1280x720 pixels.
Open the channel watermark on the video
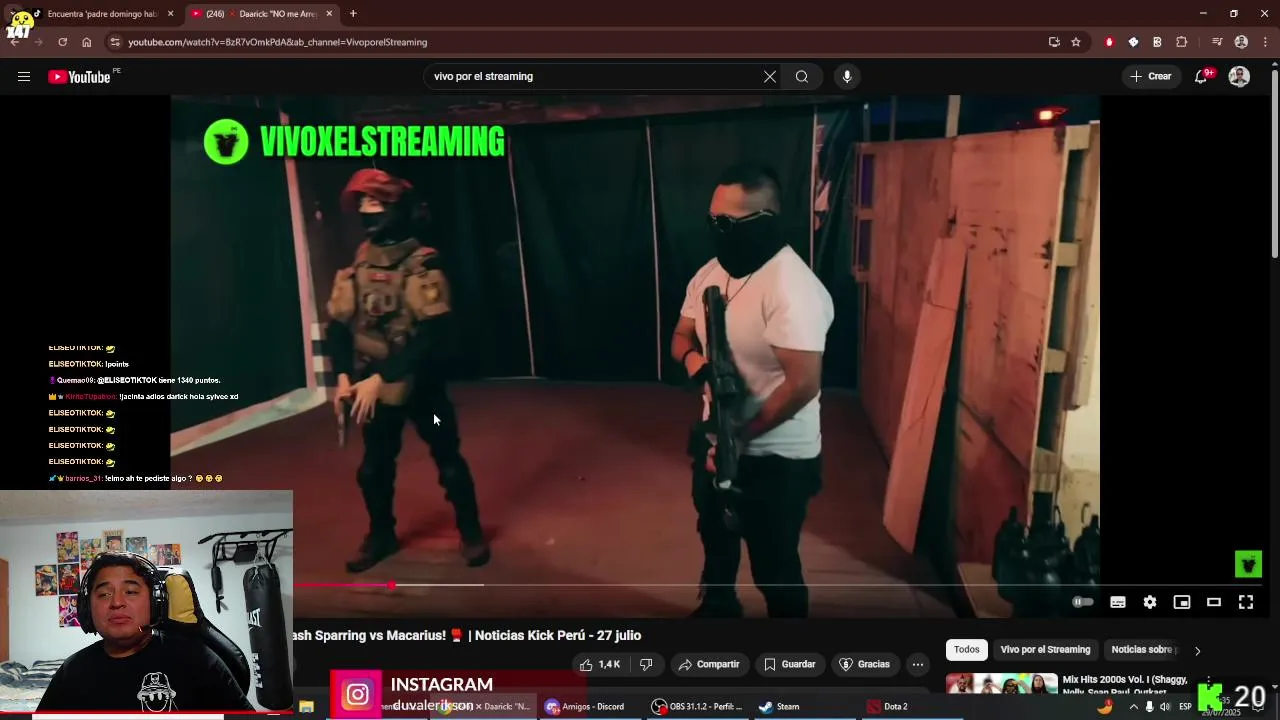click(x=1248, y=564)
